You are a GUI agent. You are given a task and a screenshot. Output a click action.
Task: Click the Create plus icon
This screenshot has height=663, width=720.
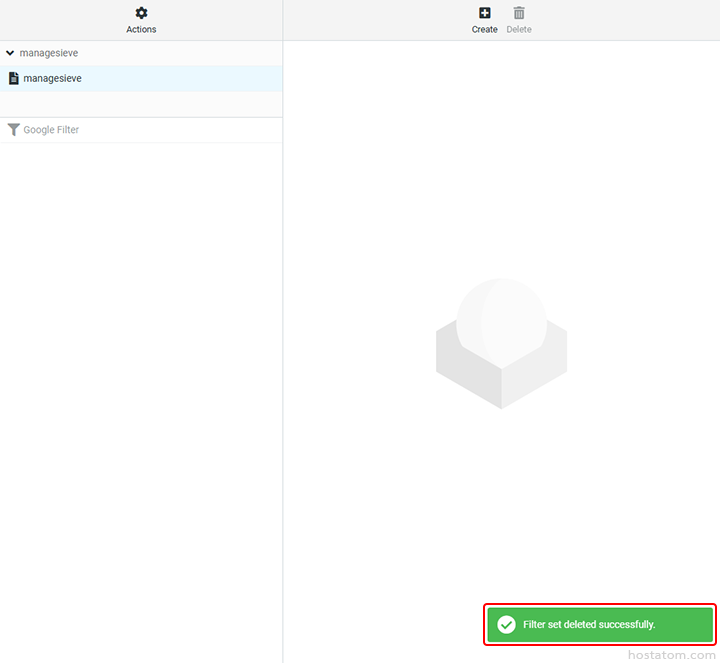[485, 13]
